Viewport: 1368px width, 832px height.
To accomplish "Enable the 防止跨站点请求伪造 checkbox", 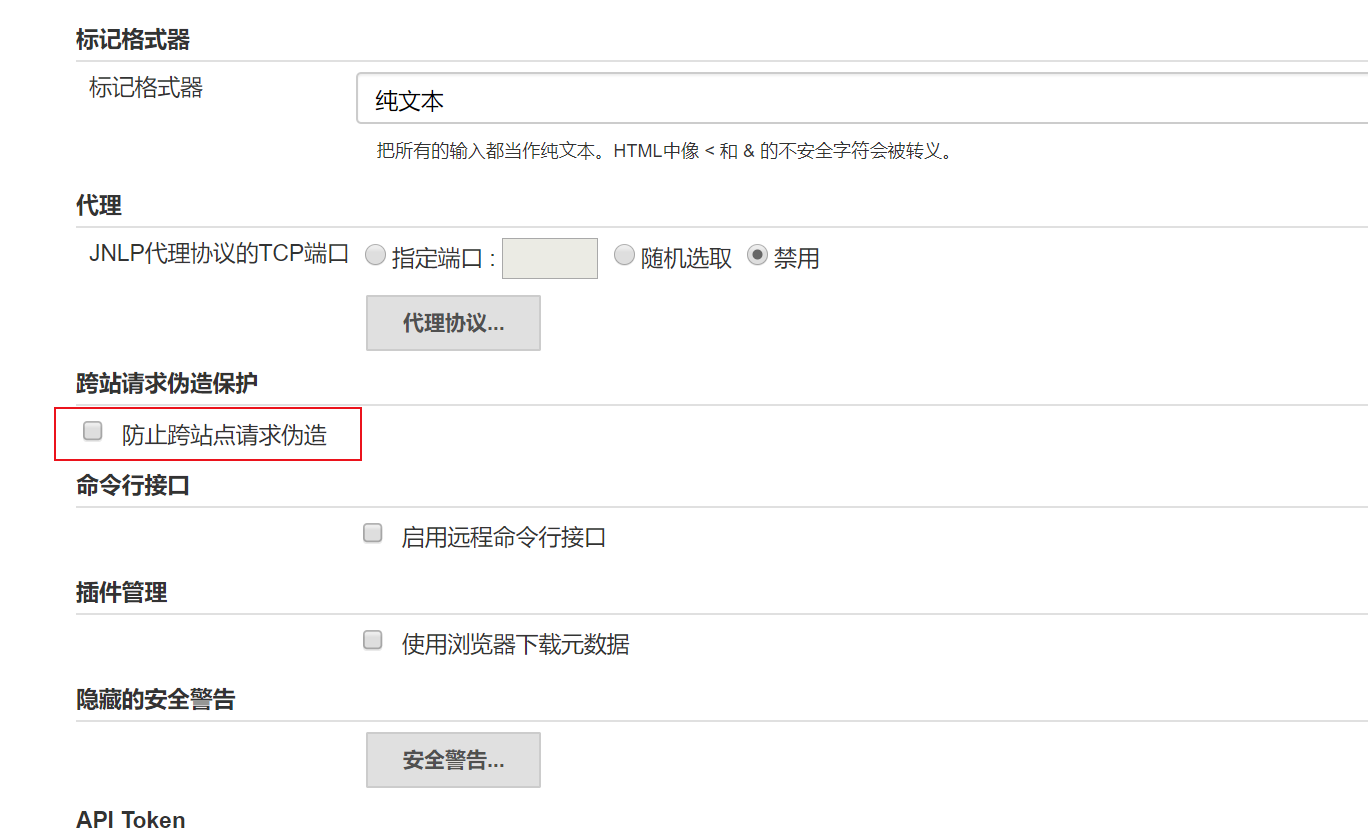I will pyautogui.click(x=93, y=432).
